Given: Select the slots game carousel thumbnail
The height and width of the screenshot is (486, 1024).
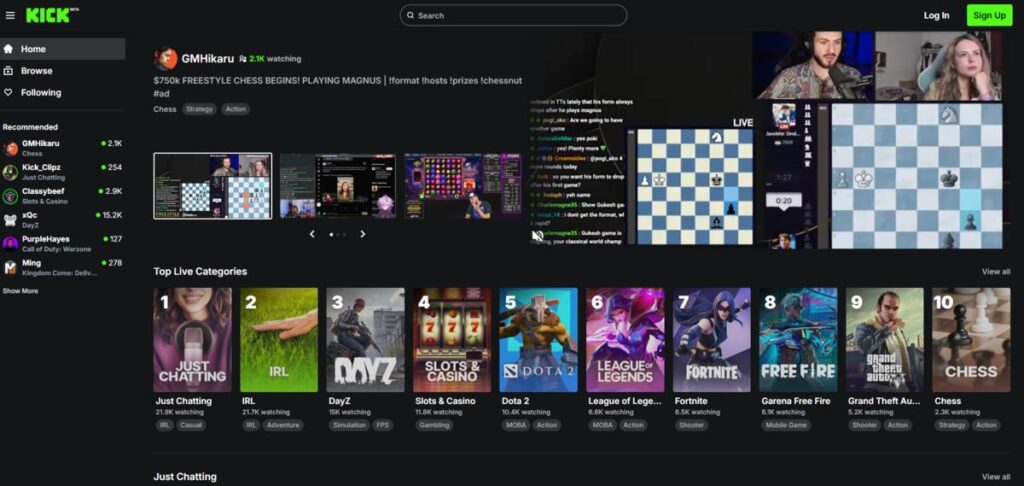Looking at the screenshot, I should point(463,186).
